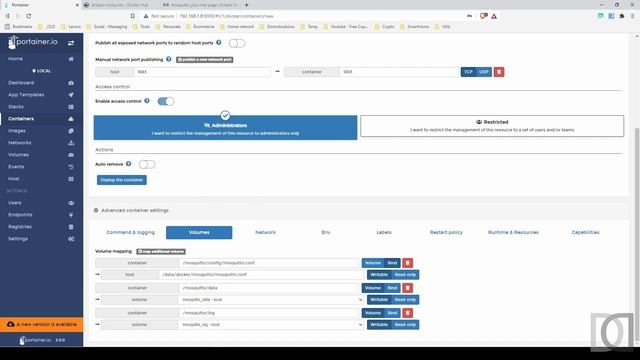Click the browser extensions puzzle icon
Image resolution: width=640 pixels, height=360 pixels.
[x=622, y=16]
